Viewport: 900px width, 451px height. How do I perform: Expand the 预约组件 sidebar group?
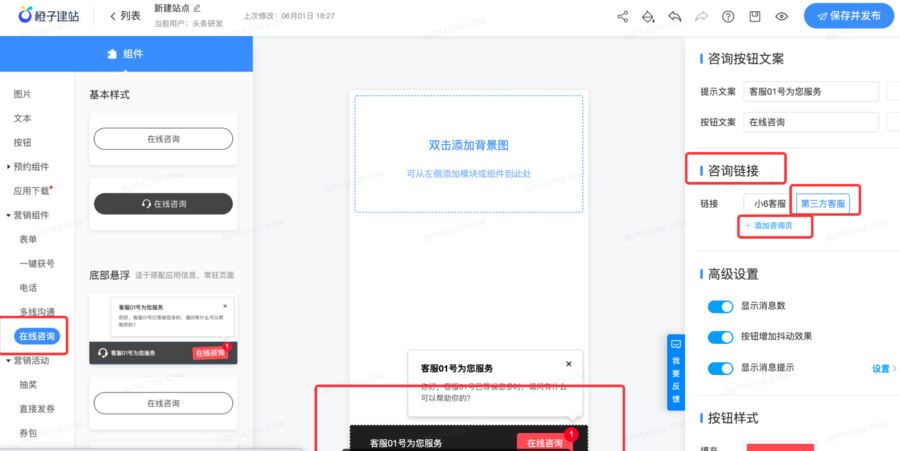(9, 167)
